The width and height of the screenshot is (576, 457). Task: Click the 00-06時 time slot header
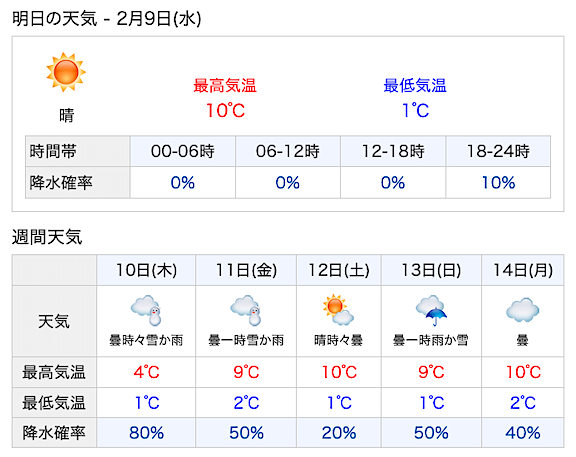pos(183,151)
